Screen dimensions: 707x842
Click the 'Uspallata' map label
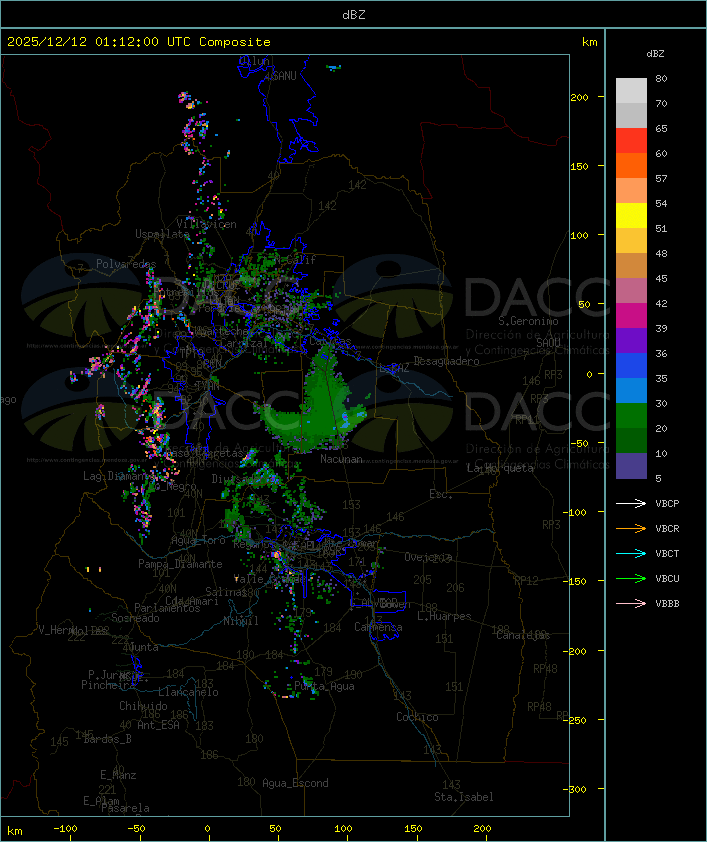pos(162,234)
